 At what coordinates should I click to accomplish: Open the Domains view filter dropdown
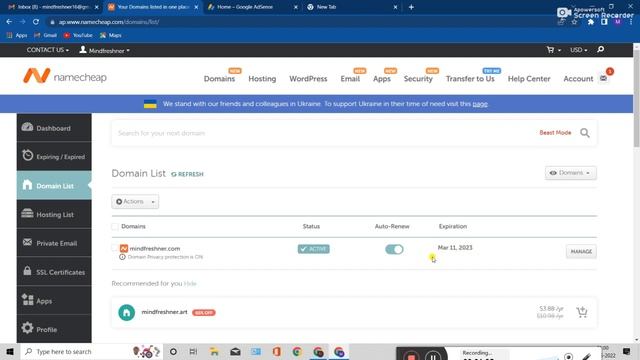[x=570, y=173]
